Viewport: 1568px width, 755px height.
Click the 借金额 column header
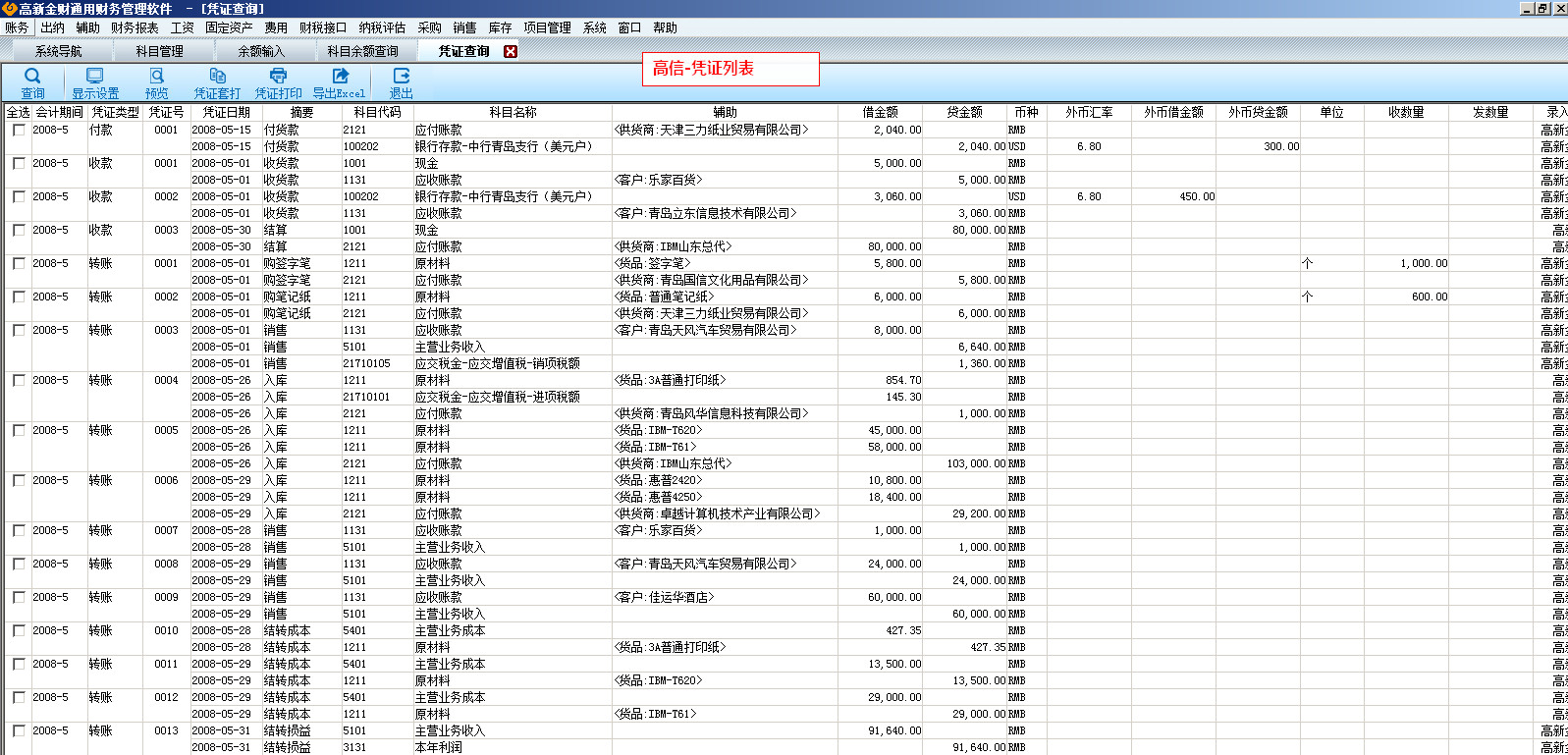880,112
